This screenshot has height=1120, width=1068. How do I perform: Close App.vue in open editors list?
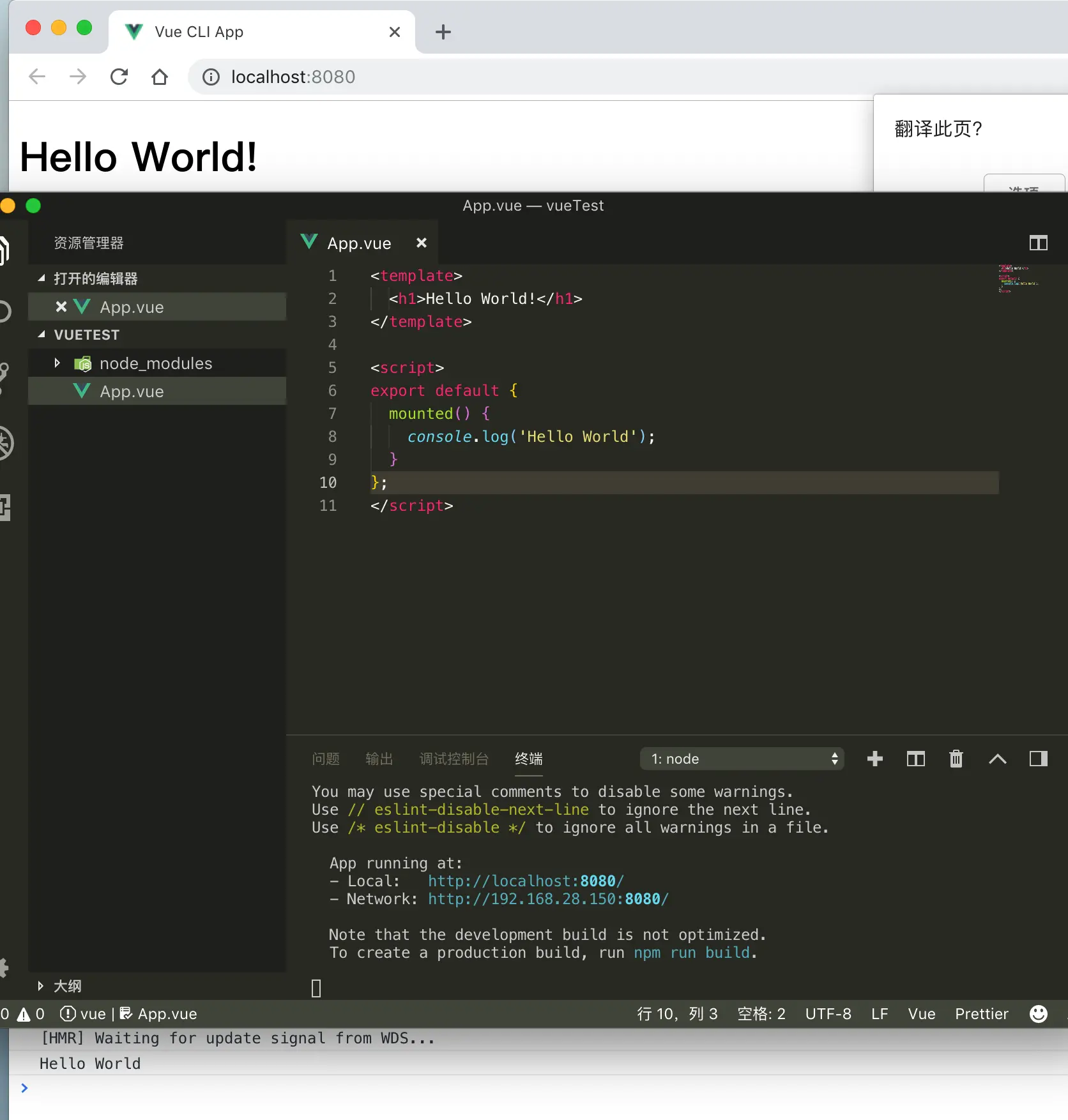coord(61,307)
